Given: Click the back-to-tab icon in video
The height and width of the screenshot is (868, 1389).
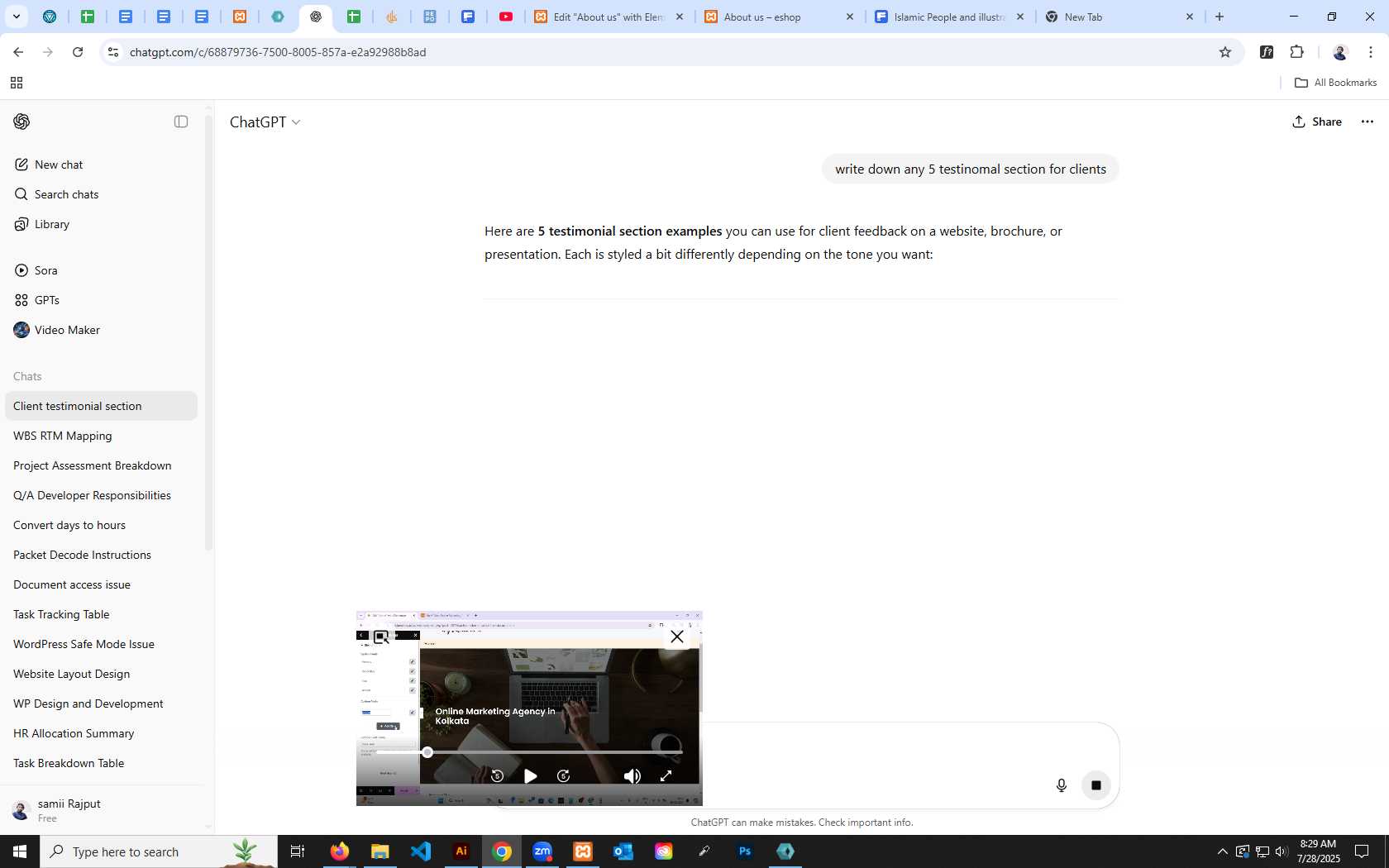Looking at the screenshot, I should point(381,637).
